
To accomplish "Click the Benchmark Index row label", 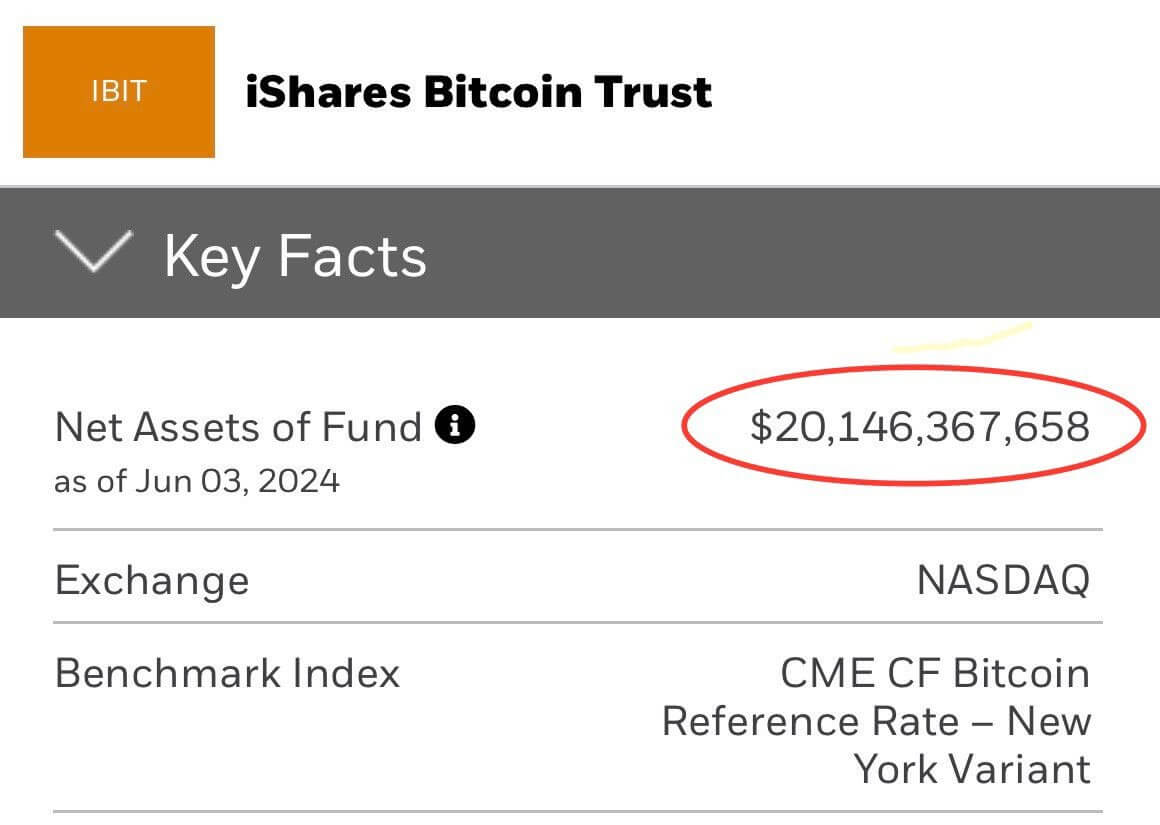I will click(227, 673).
